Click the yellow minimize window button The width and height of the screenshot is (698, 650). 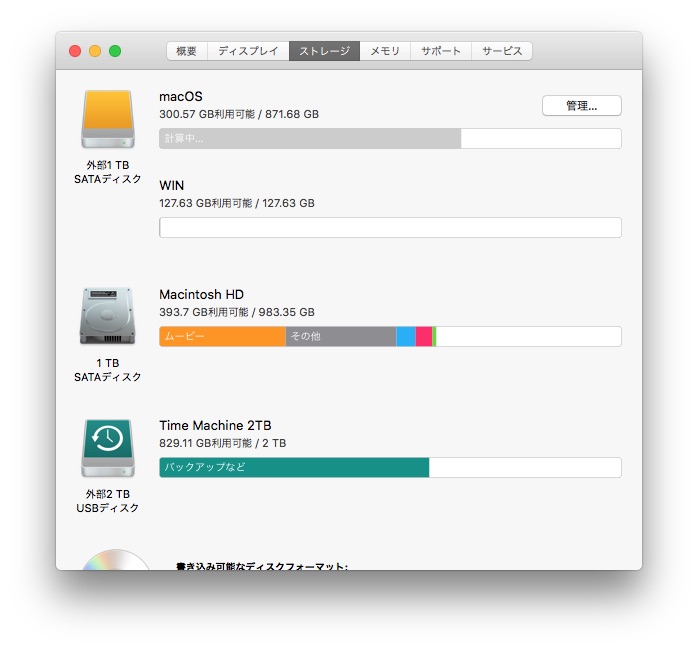tap(95, 51)
